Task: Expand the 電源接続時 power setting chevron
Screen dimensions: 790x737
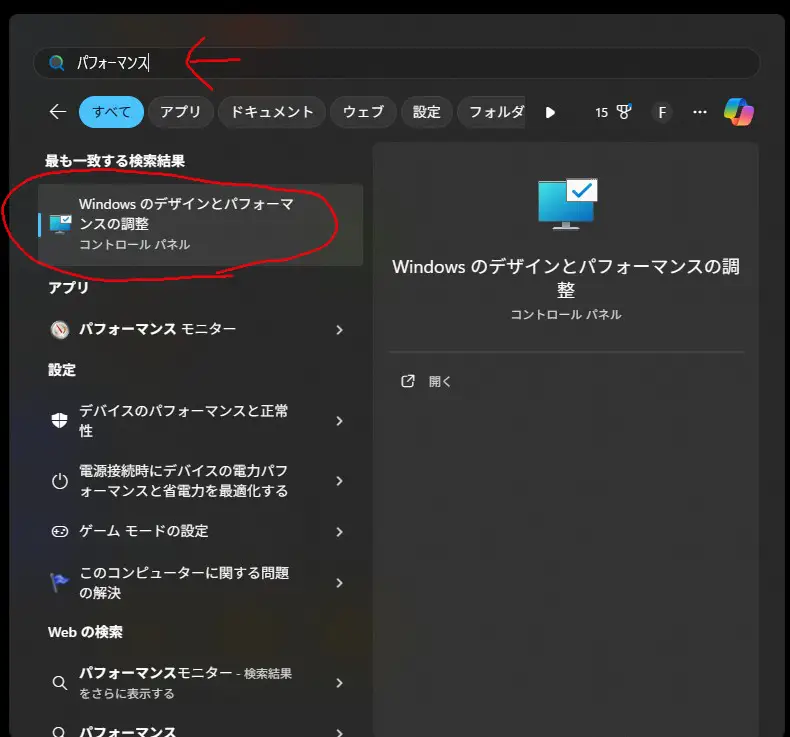Action: 340,482
